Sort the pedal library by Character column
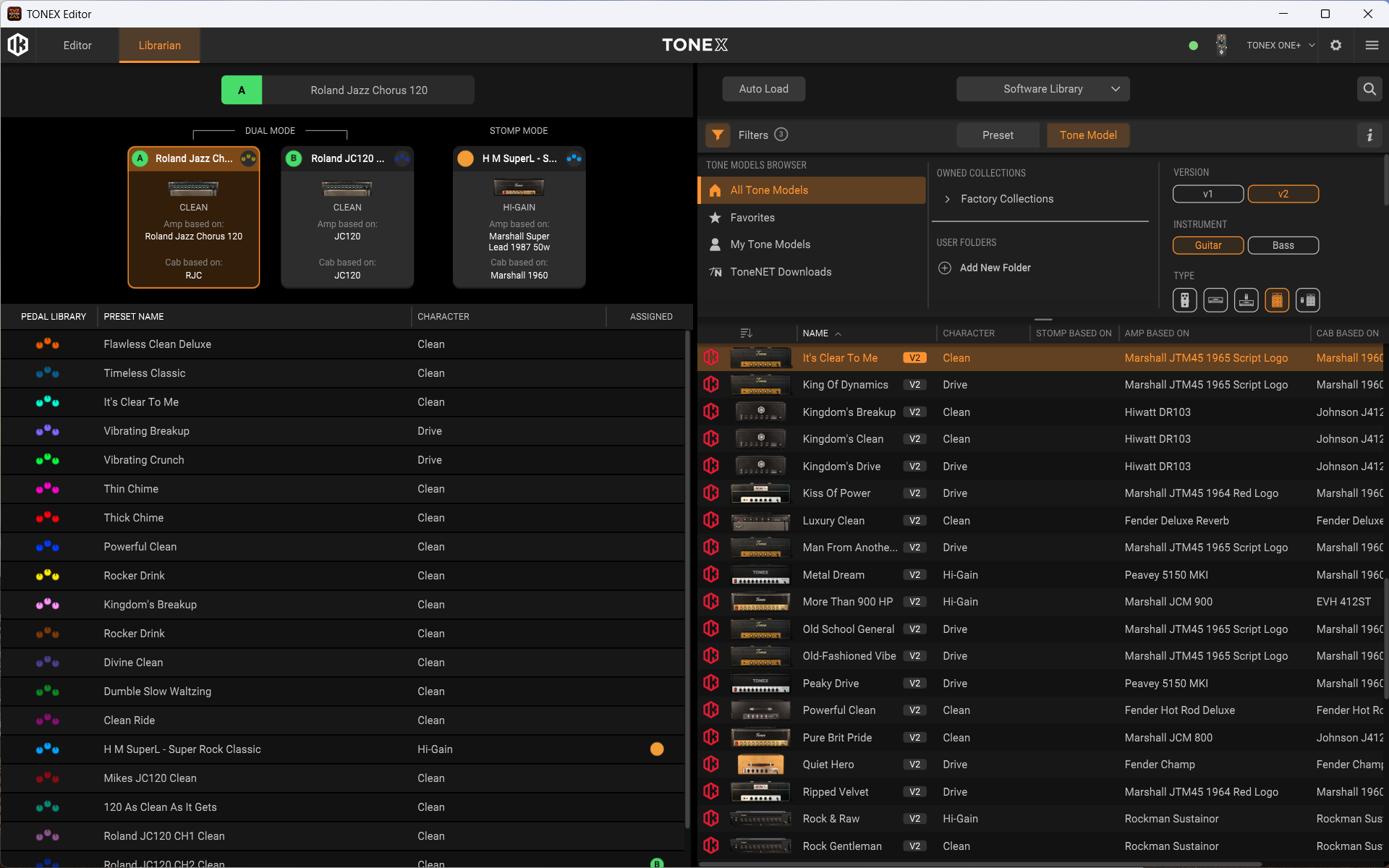 click(443, 317)
